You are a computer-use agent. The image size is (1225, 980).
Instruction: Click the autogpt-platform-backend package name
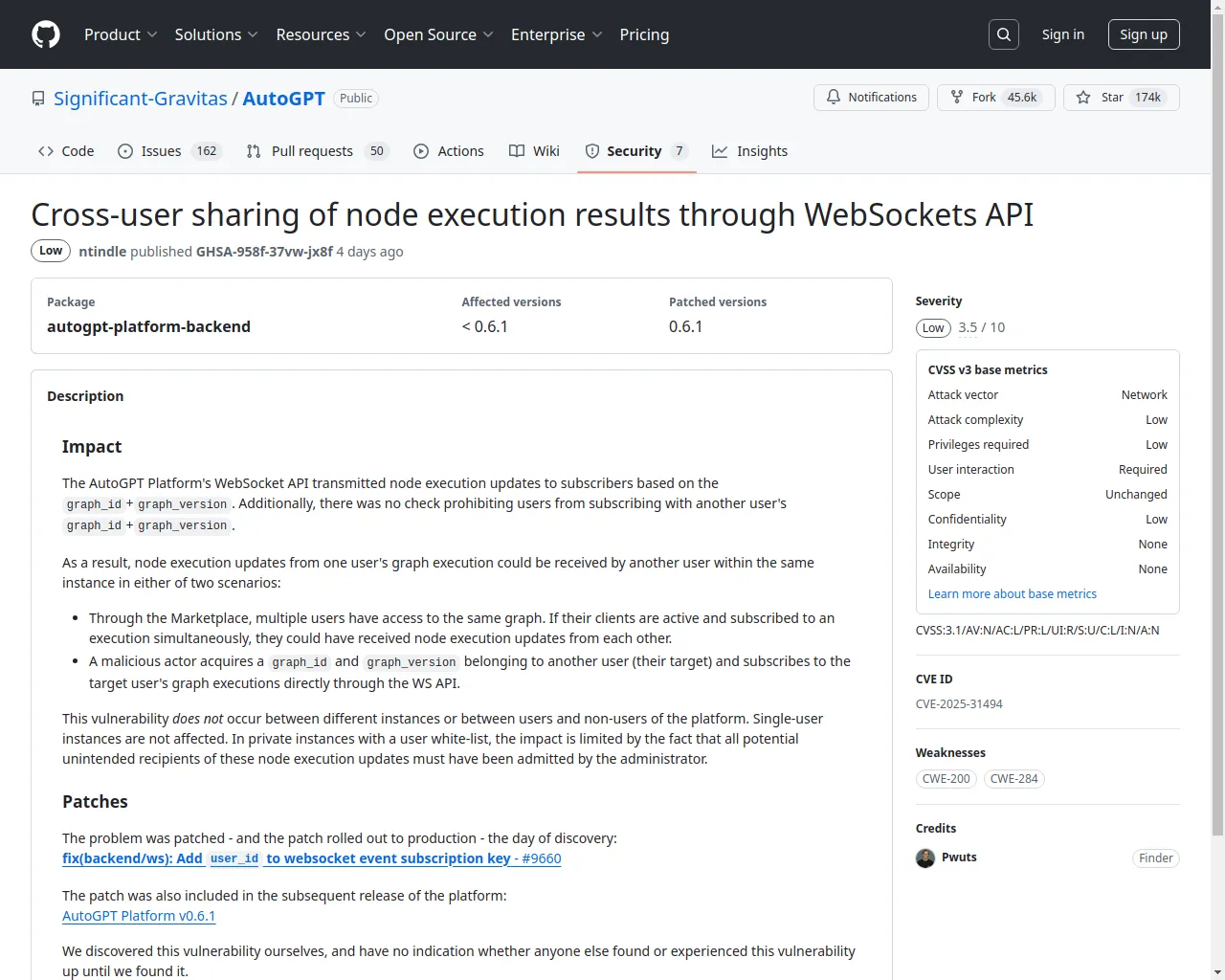tap(148, 326)
